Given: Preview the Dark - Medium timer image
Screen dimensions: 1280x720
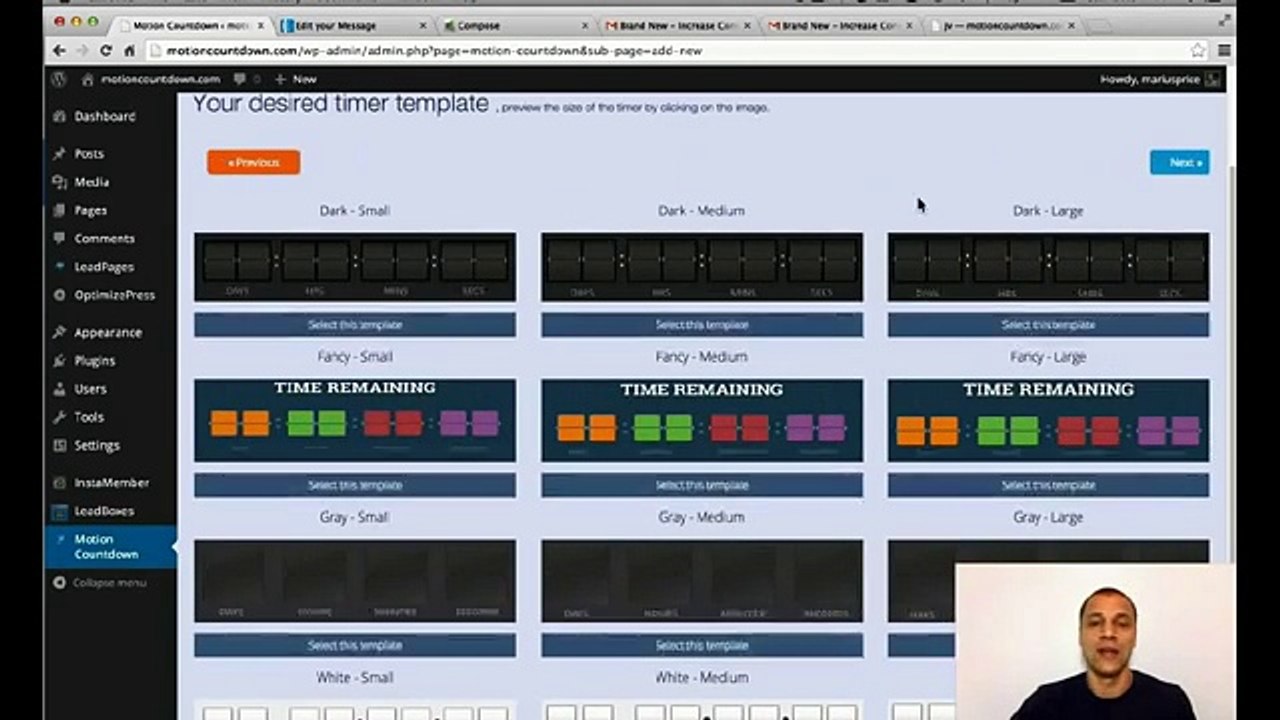Looking at the screenshot, I should 702,267.
